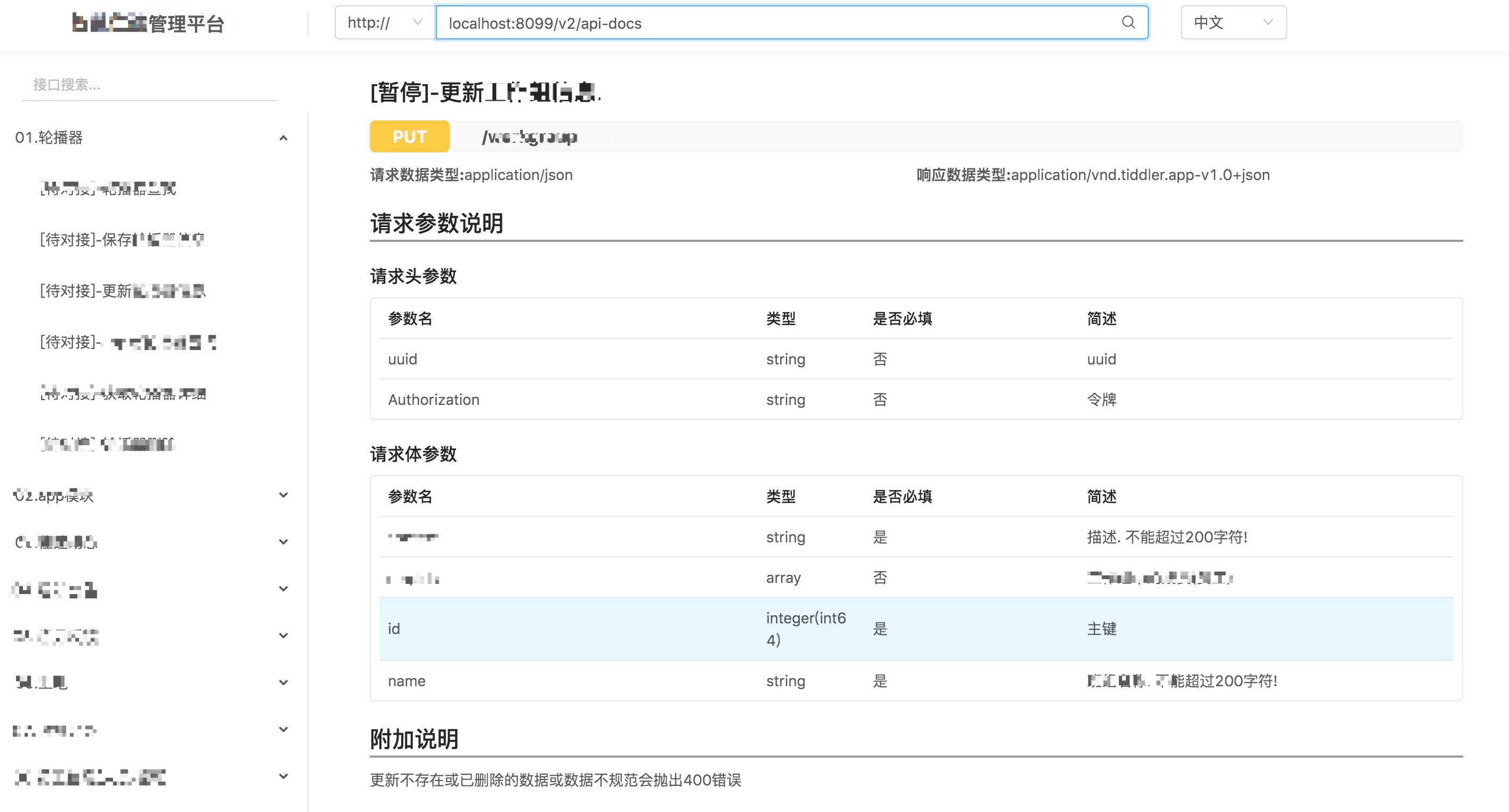
Task: Open the [待对接]-保存 sidebar item
Action: coord(122,240)
